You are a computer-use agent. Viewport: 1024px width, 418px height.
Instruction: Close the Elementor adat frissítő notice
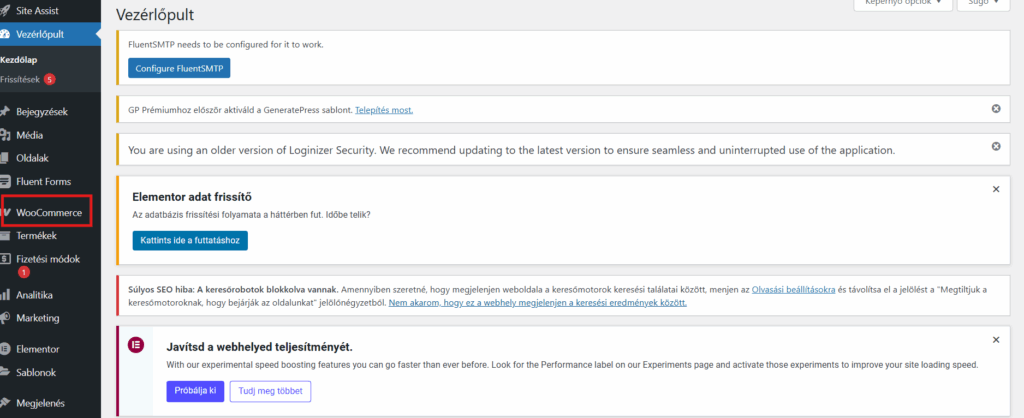[995, 188]
